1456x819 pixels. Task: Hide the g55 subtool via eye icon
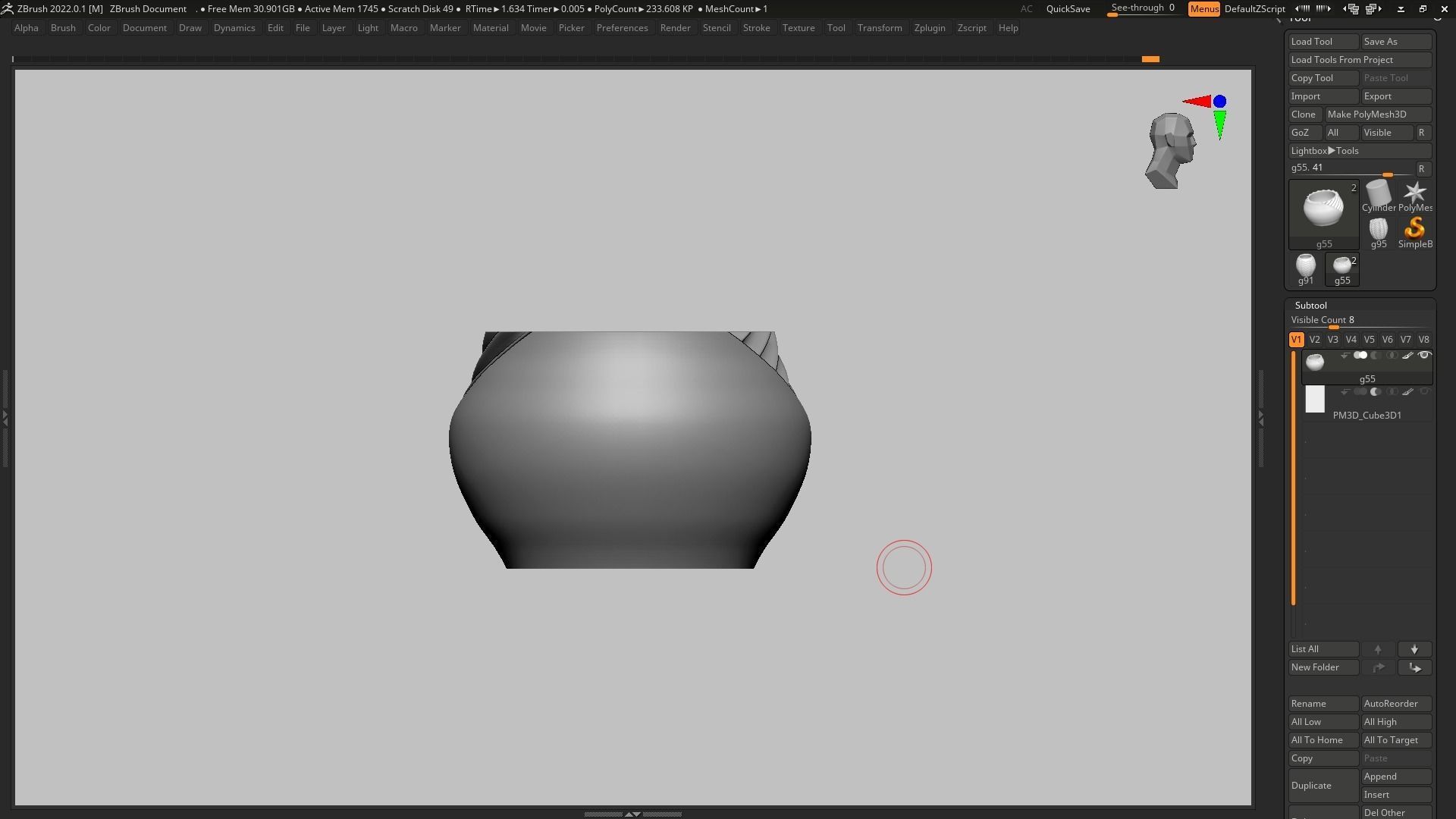tap(1424, 356)
